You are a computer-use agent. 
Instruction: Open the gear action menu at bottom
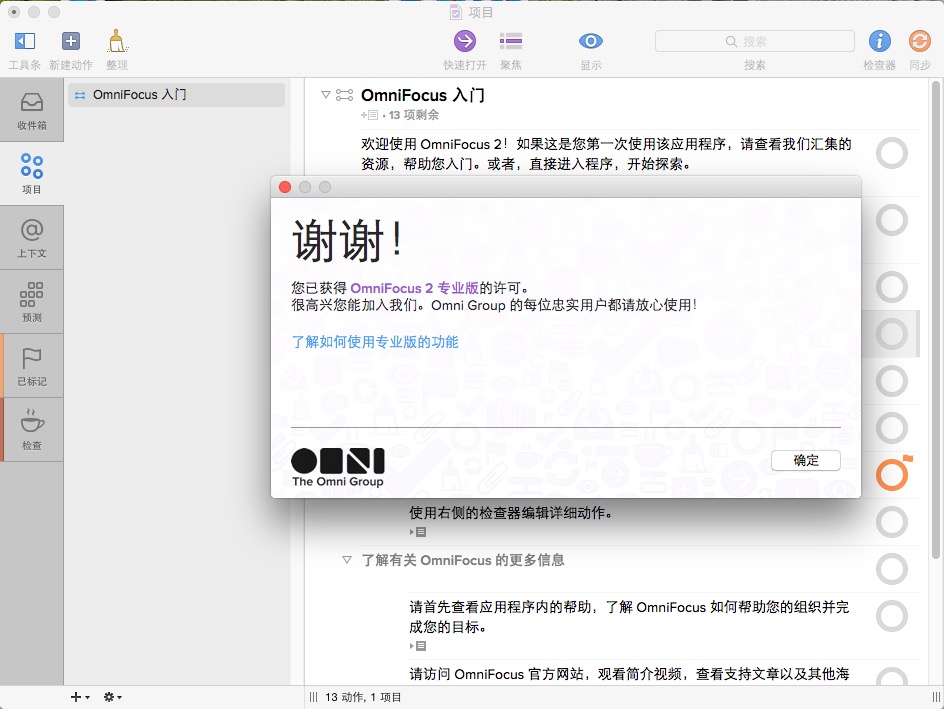(x=112, y=697)
